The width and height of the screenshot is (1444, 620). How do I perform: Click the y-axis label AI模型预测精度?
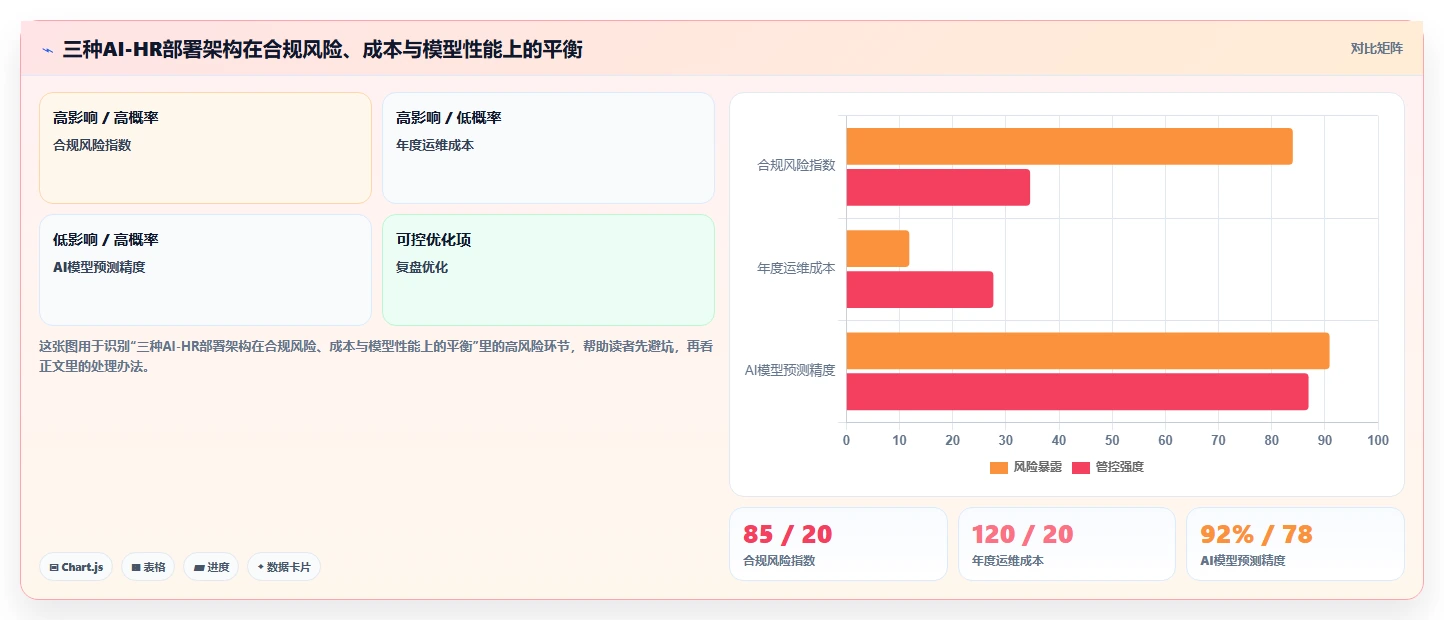point(790,370)
